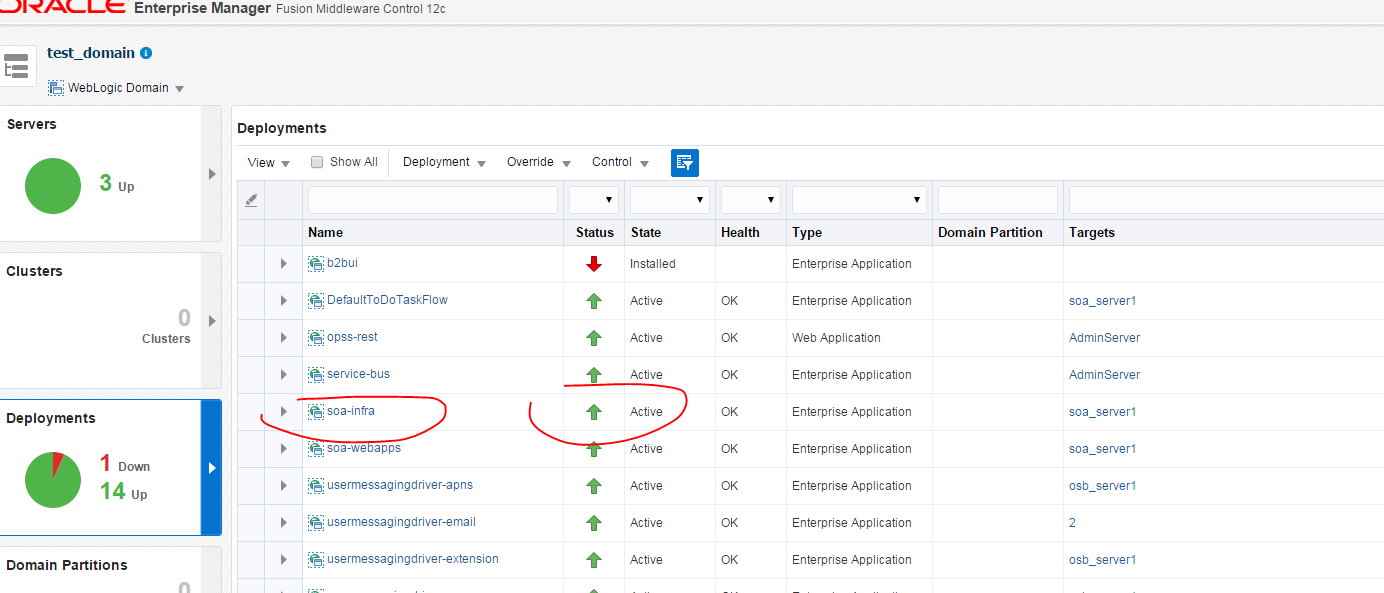Viewport: 1384px width, 593px height.
Task: Click the blue filter icon in Deployments toolbar
Action: 685,163
